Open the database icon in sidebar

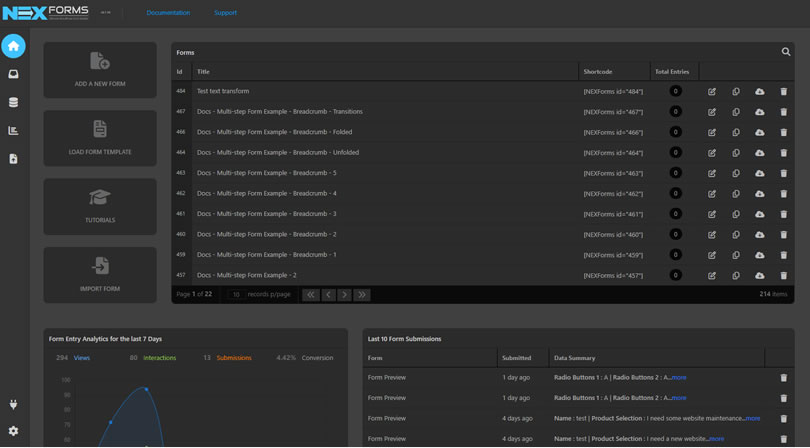click(x=13, y=102)
